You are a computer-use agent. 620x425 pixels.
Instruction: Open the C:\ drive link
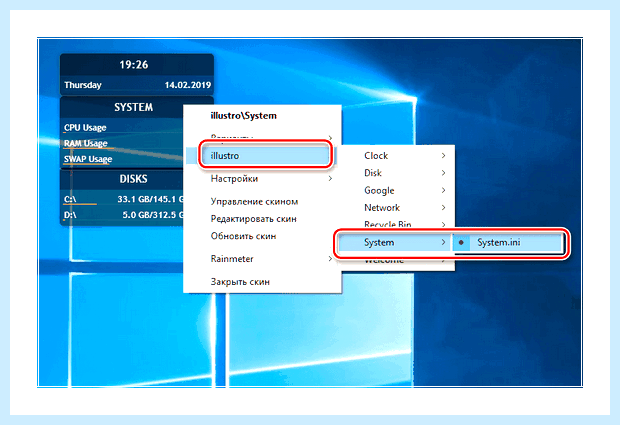(70, 199)
